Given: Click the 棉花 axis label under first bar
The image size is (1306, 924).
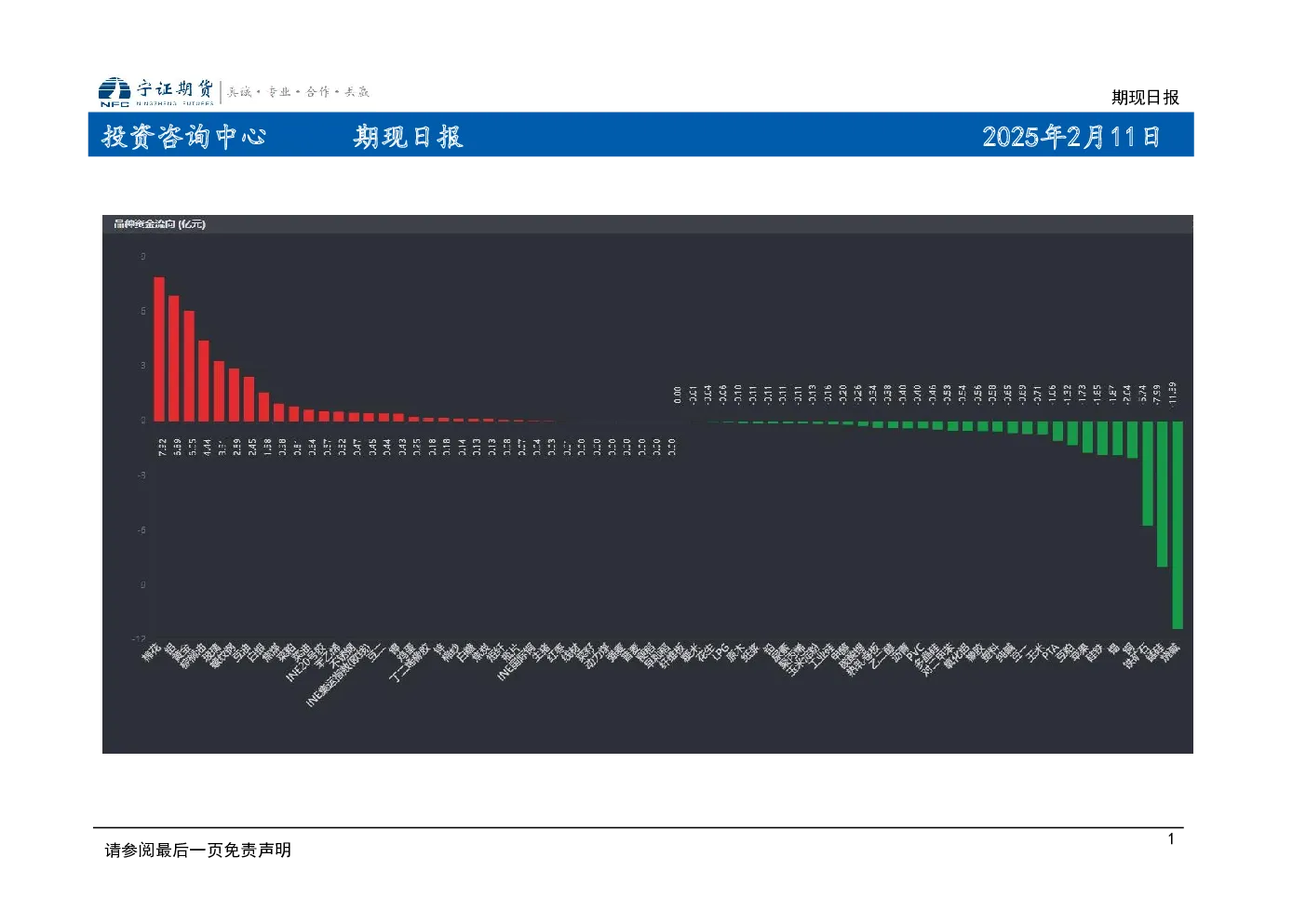Looking at the screenshot, I should pyautogui.click(x=152, y=652).
